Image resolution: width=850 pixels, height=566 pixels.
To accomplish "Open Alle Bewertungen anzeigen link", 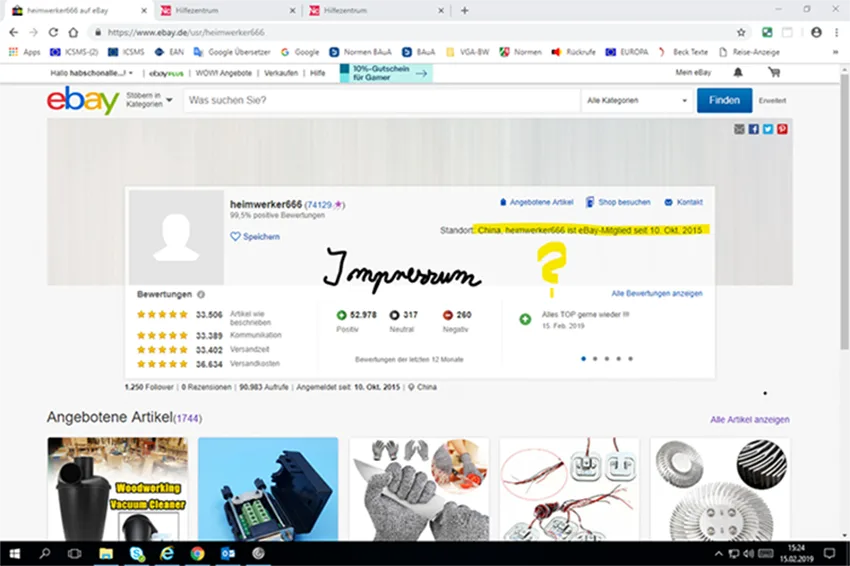I will coord(657,293).
